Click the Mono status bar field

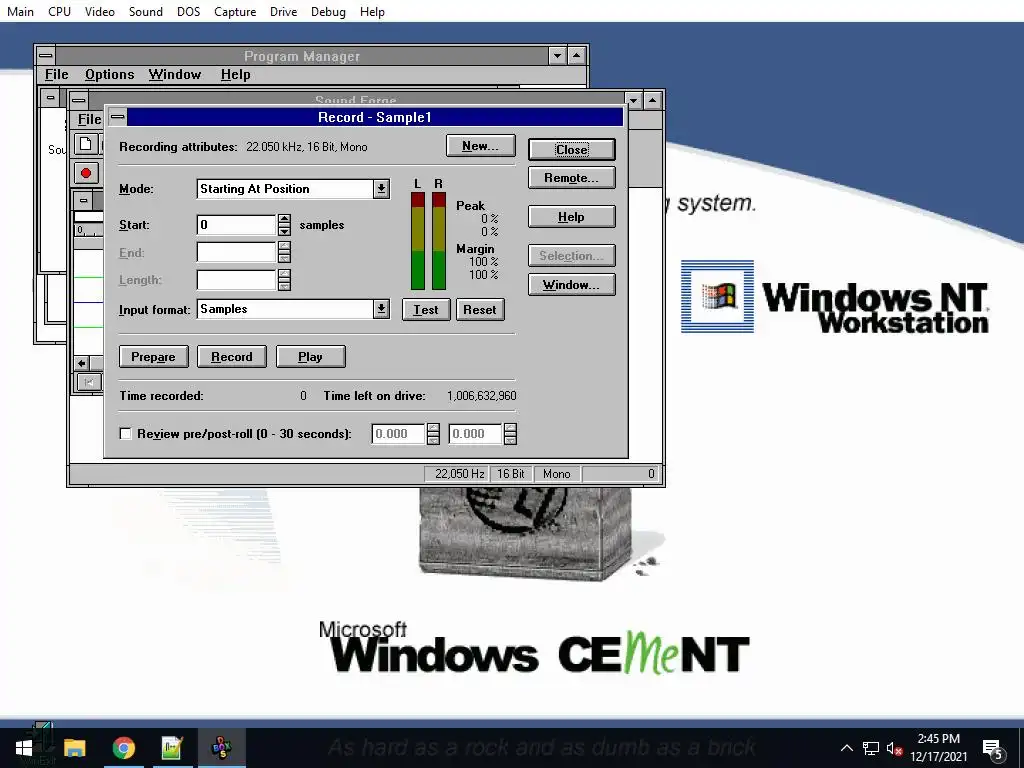pos(557,474)
